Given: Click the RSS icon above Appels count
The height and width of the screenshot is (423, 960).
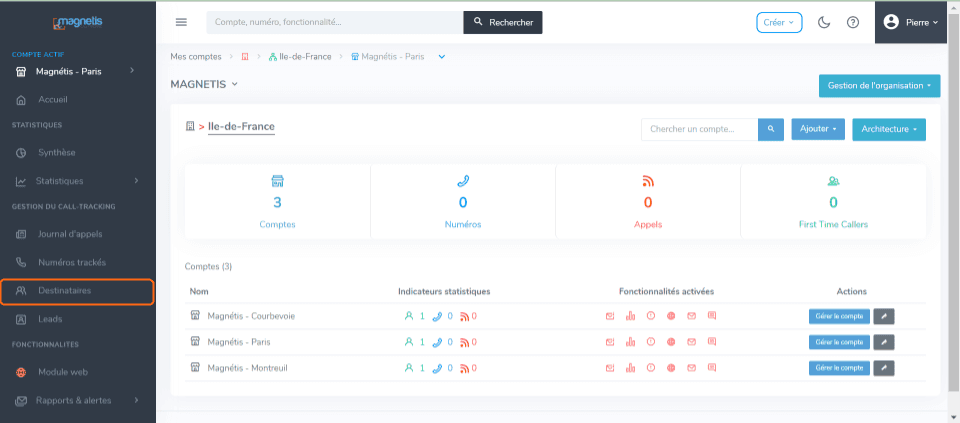Looking at the screenshot, I should (x=648, y=181).
